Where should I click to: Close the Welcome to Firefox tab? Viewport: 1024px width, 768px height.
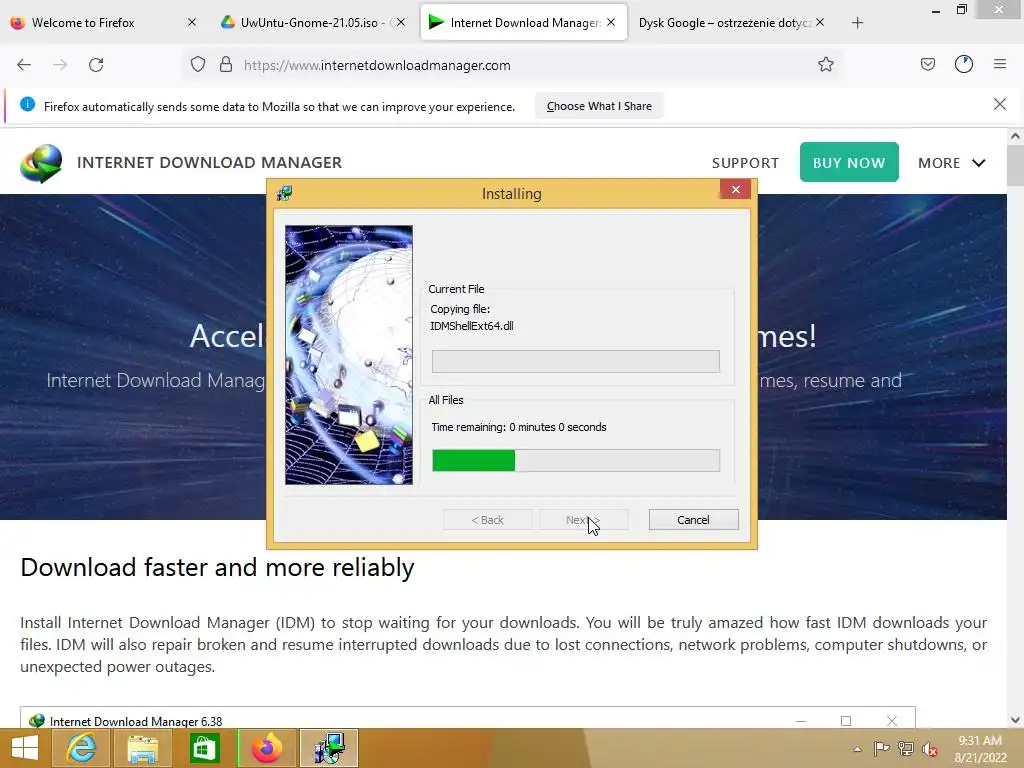tap(191, 22)
